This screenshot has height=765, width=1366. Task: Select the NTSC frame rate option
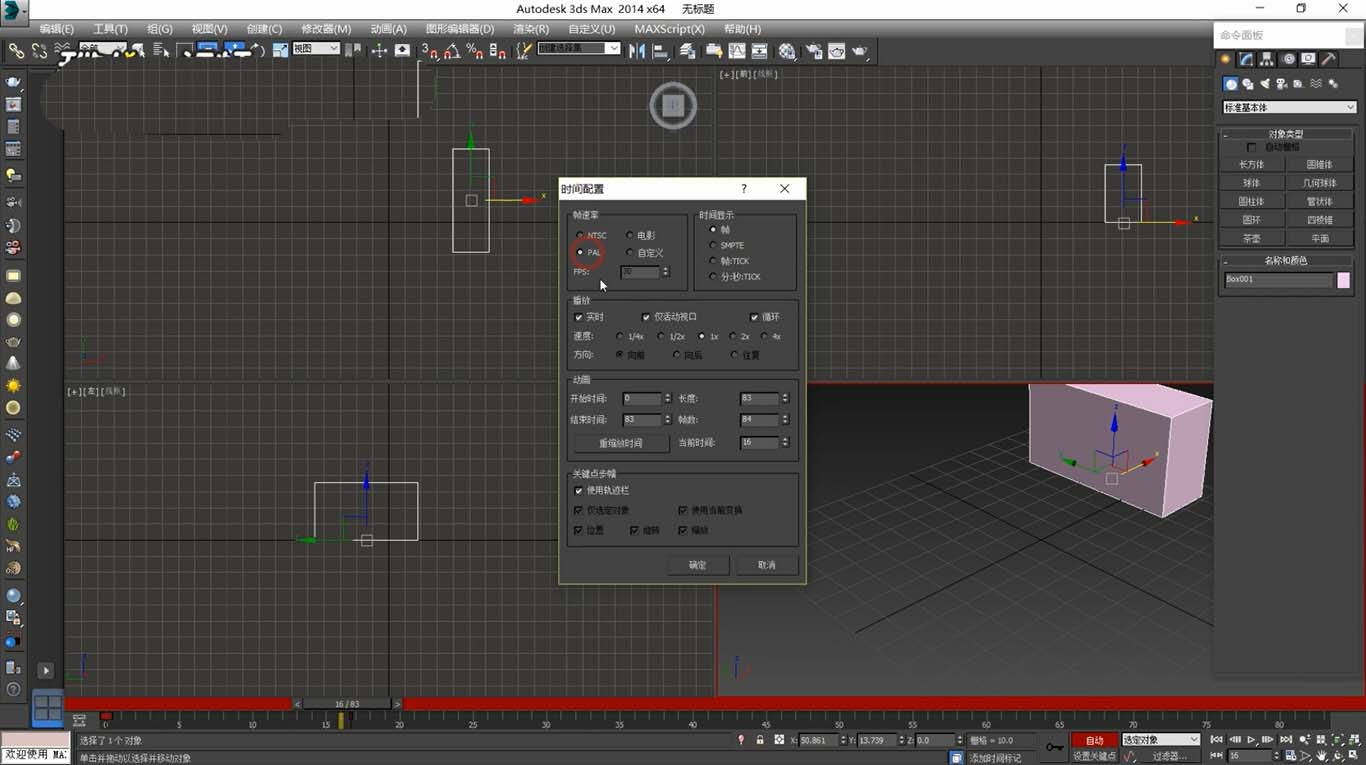(581, 236)
